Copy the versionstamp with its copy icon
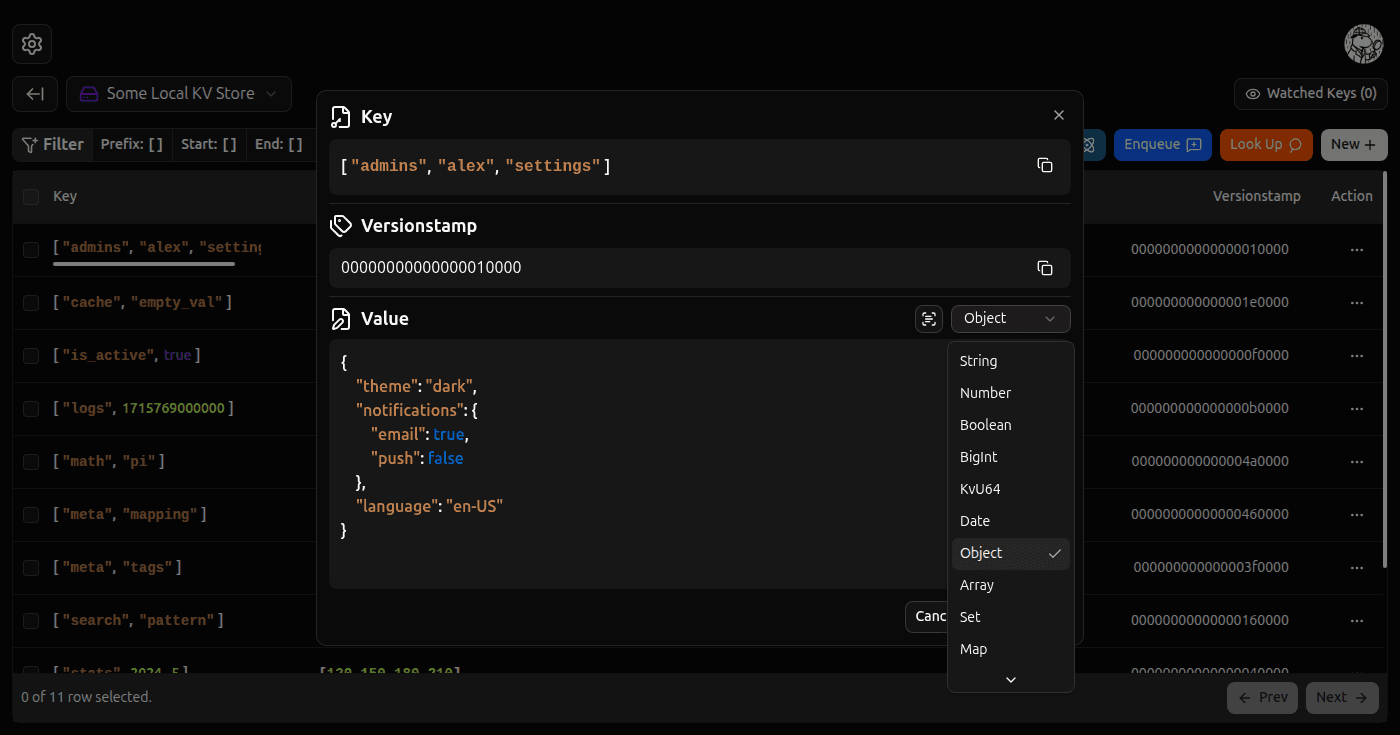The image size is (1400, 735). (1045, 267)
